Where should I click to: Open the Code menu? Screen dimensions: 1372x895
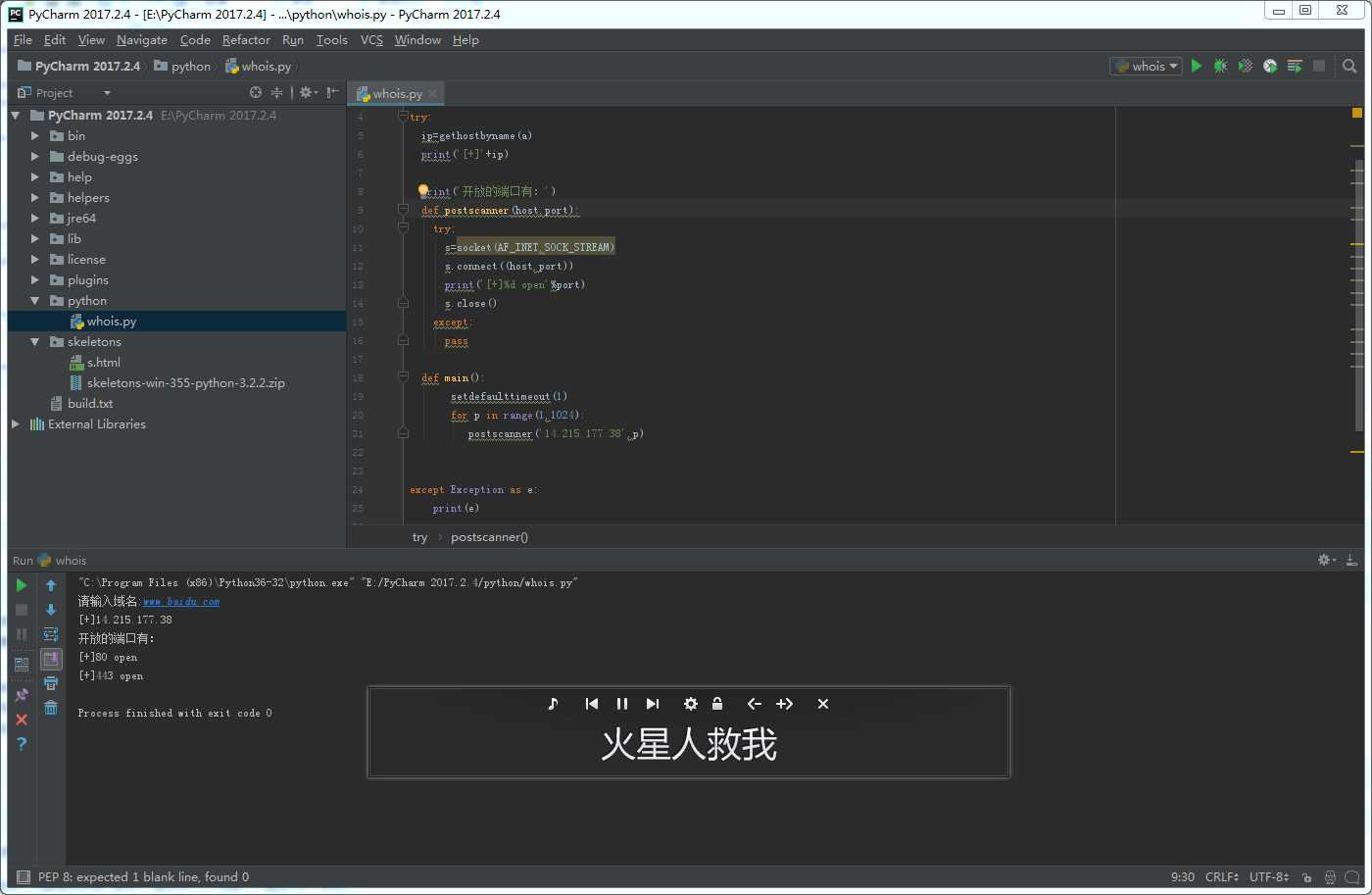[x=195, y=40]
